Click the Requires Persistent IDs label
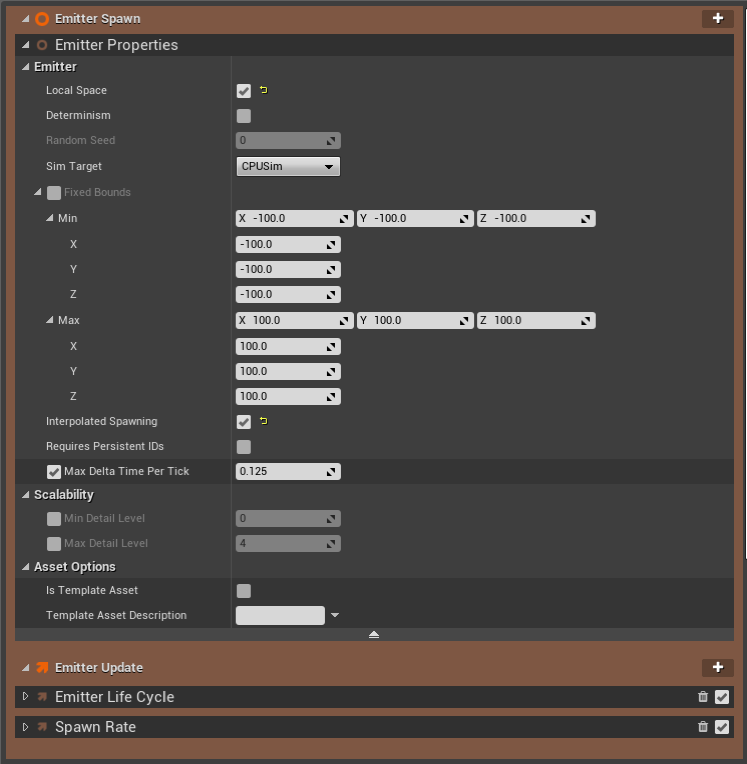The width and height of the screenshot is (747, 764). (105, 446)
